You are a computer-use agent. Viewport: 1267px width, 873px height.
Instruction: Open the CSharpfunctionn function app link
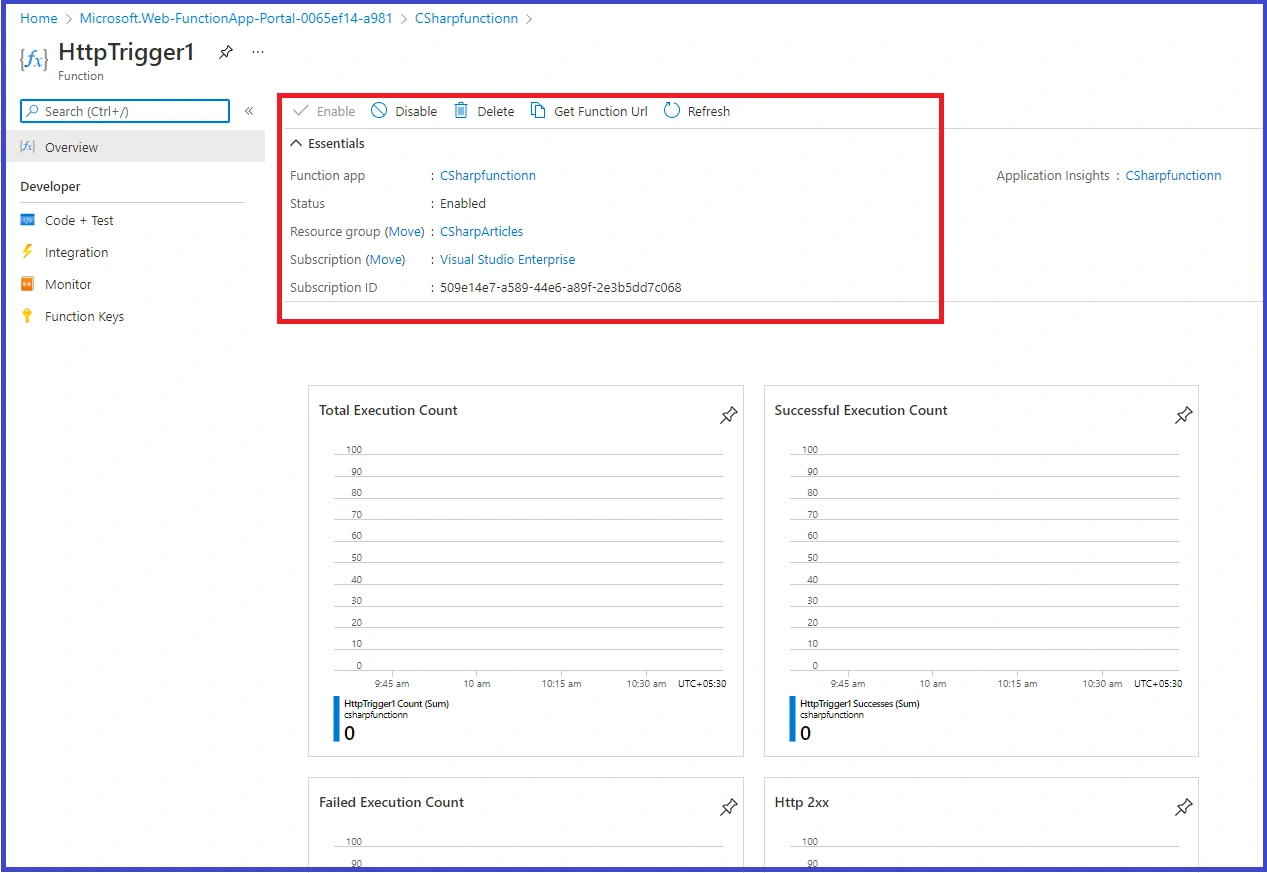click(x=488, y=175)
